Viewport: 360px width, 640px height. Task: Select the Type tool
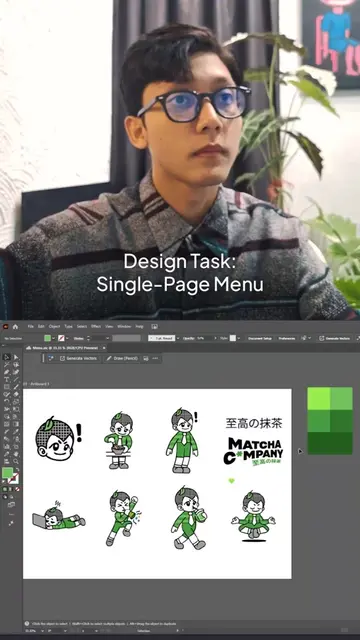pos(7,379)
